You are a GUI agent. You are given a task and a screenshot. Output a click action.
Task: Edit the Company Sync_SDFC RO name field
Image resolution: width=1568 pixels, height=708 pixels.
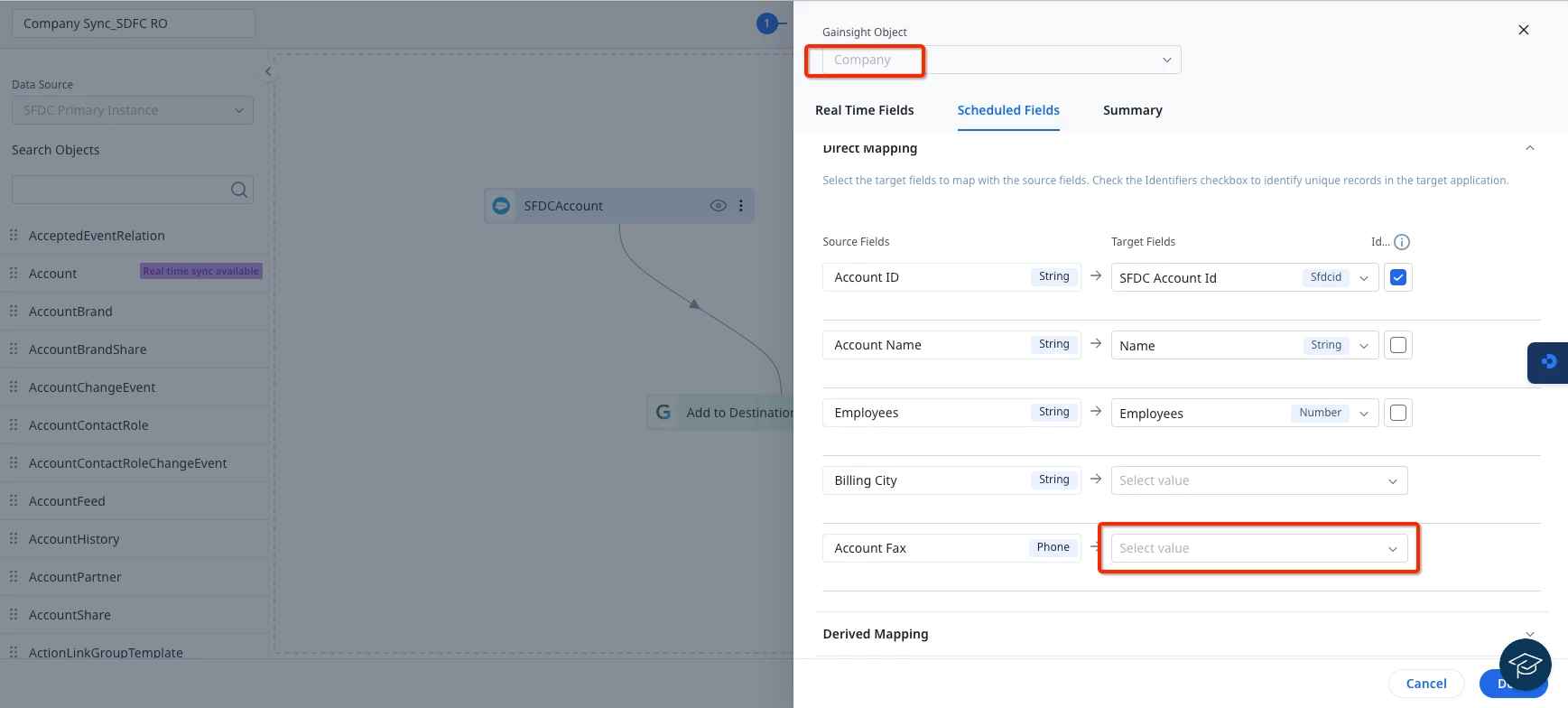(x=134, y=23)
